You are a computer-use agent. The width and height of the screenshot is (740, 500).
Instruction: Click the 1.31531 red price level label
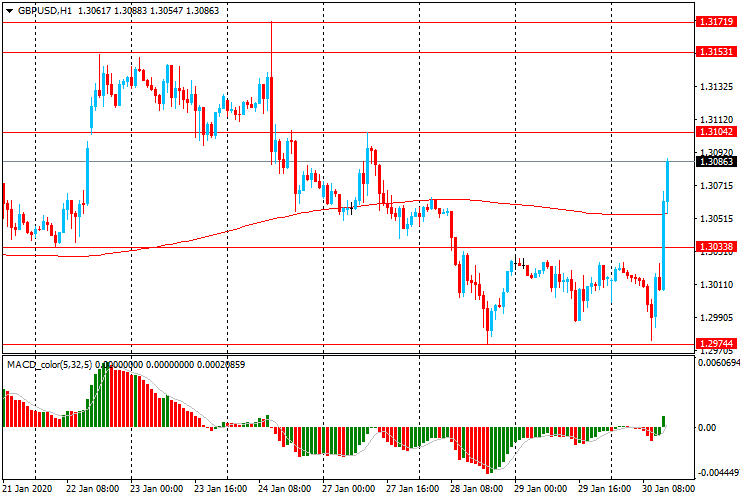tap(716, 51)
